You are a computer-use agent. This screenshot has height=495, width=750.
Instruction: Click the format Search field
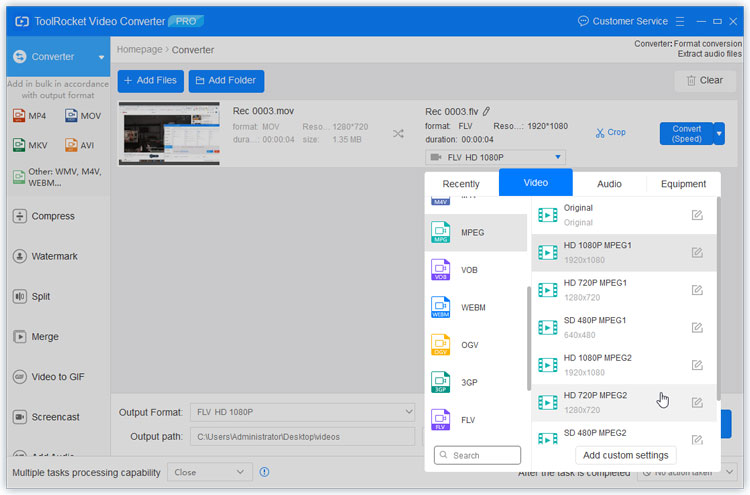[x=477, y=455]
